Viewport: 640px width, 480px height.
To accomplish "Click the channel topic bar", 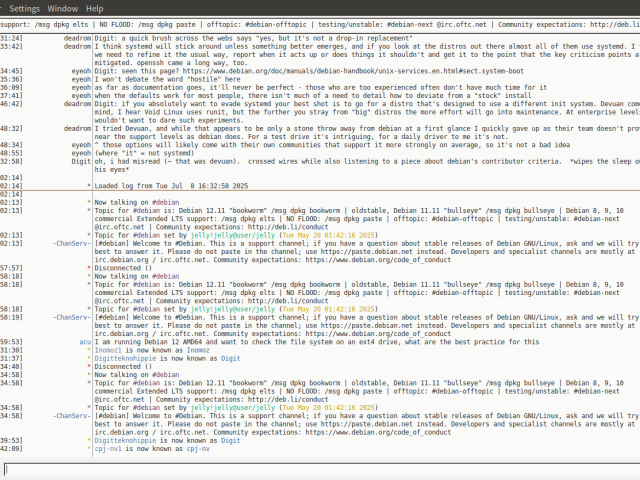I will coord(320,24).
